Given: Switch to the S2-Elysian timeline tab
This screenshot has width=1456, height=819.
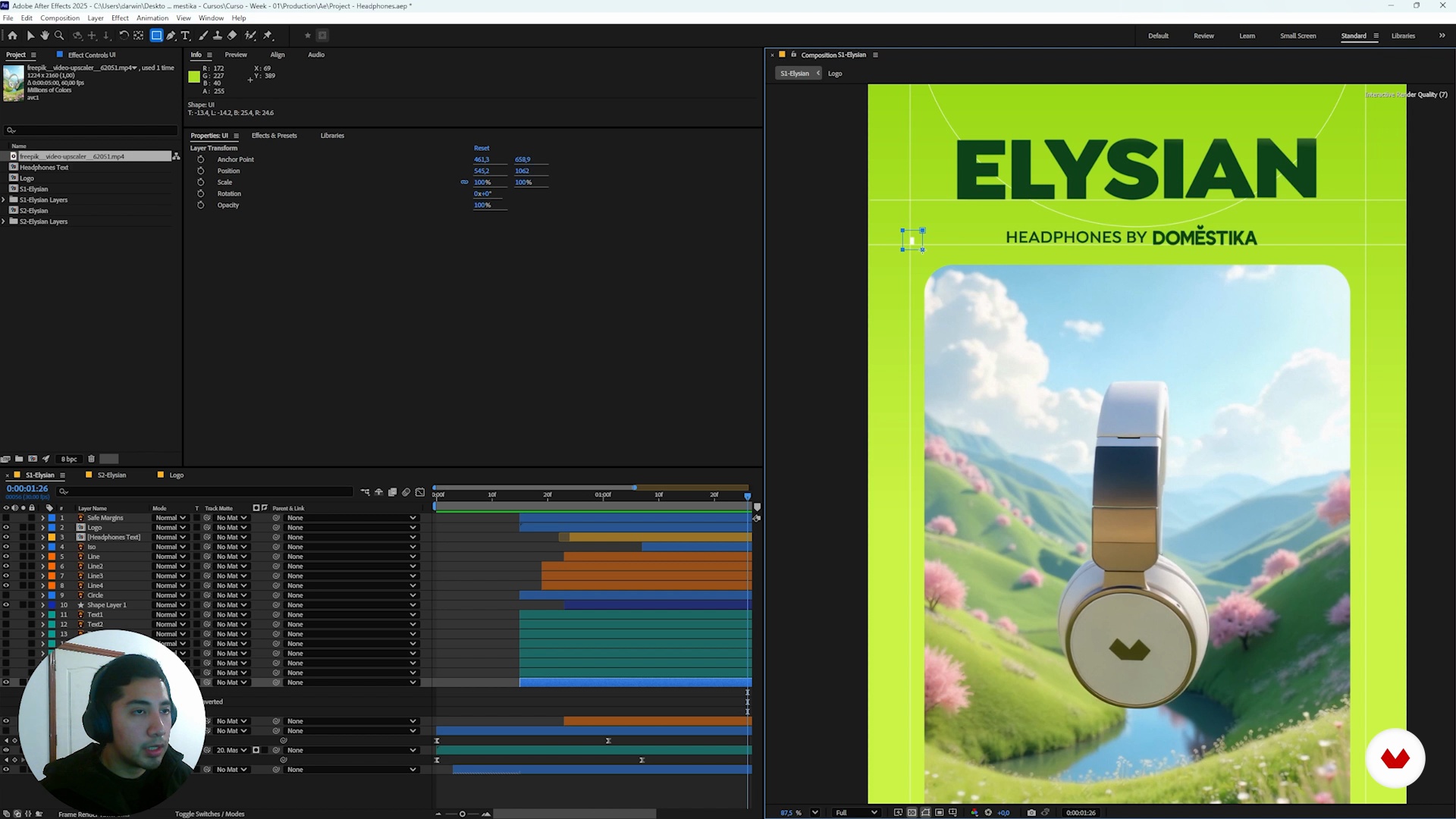Looking at the screenshot, I should 111,475.
